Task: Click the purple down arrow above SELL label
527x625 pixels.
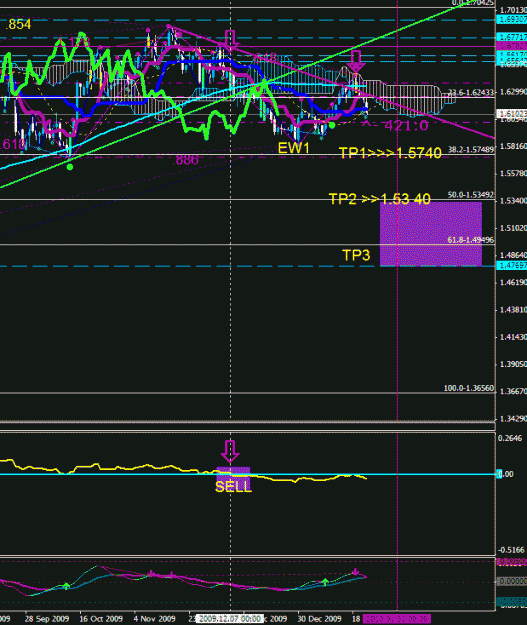Action: tap(230, 452)
